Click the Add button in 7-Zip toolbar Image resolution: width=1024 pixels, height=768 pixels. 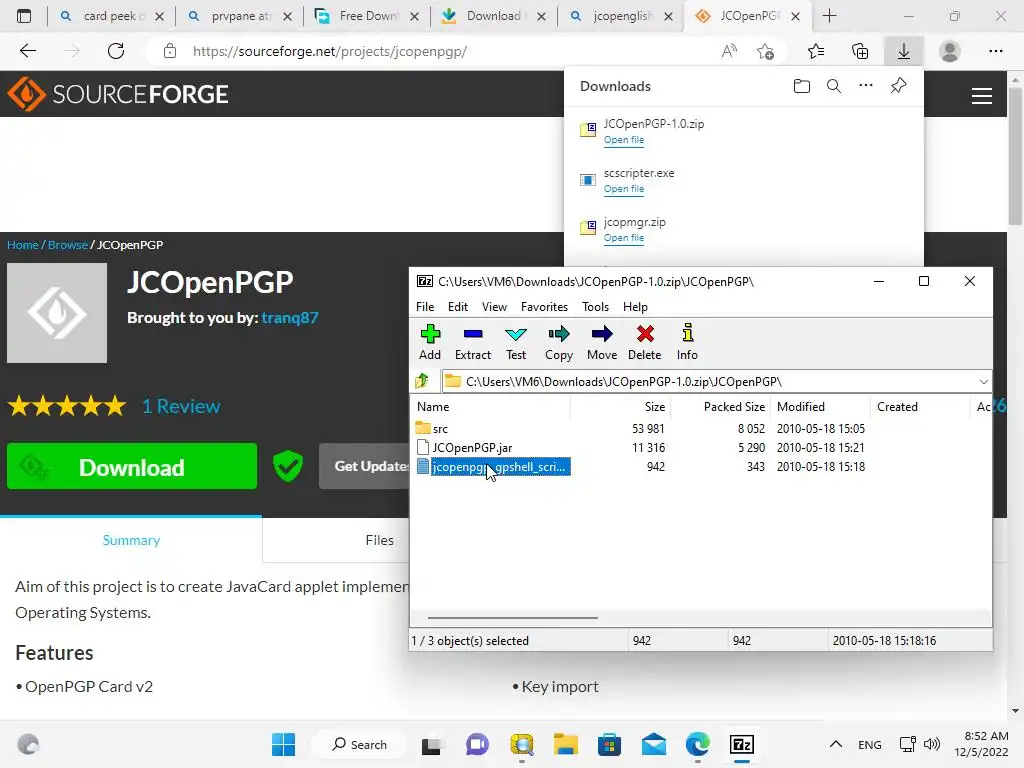pyautogui.click(x=430, y=342)
